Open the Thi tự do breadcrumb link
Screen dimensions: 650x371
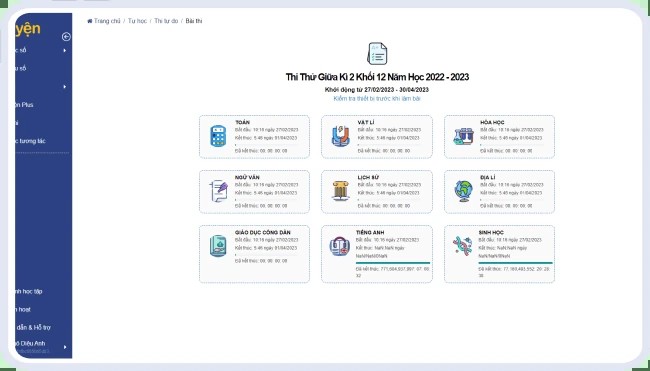(166, 21)
